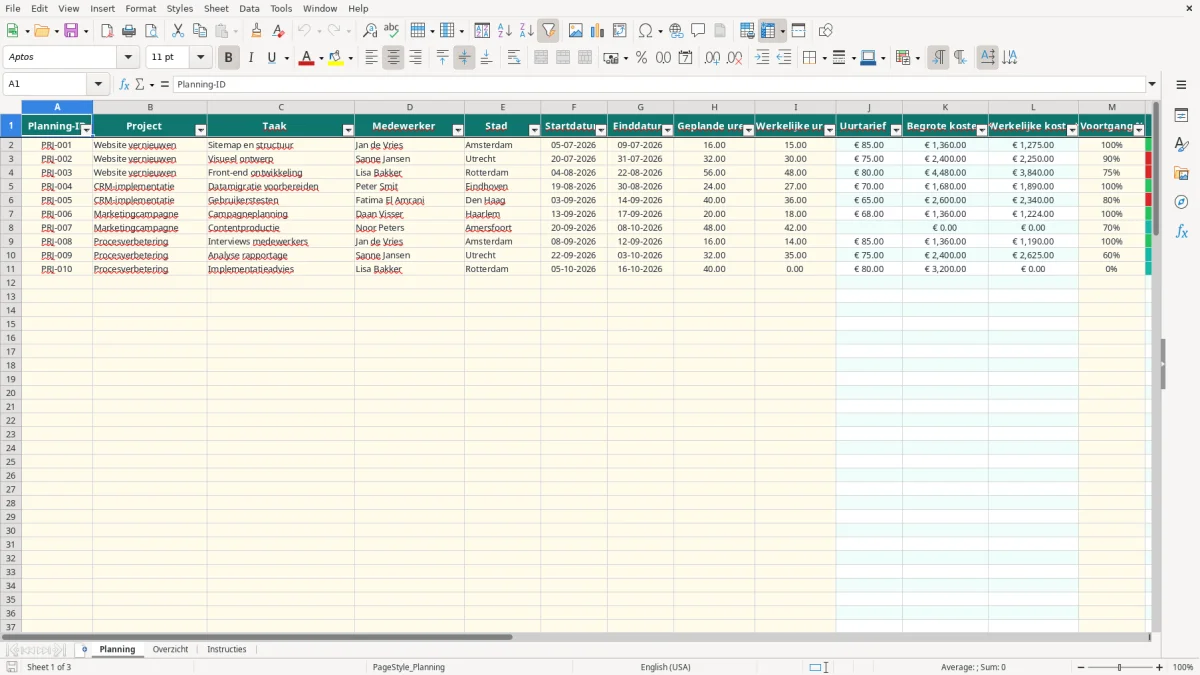Viewport: 1200px width, 675px height.
Task: Toggle Center Horizontally alignment
Action: (393, 58)
